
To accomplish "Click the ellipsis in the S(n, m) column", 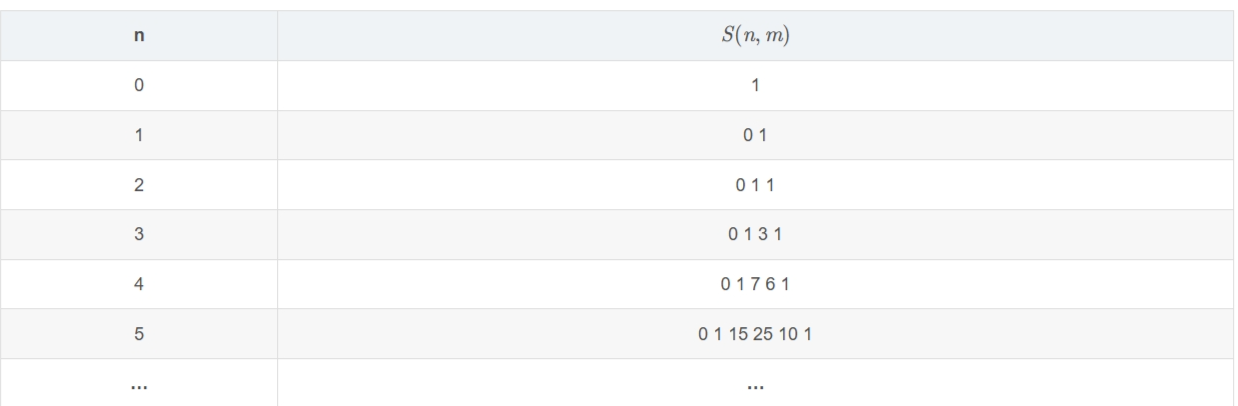I will pos(755,384).
